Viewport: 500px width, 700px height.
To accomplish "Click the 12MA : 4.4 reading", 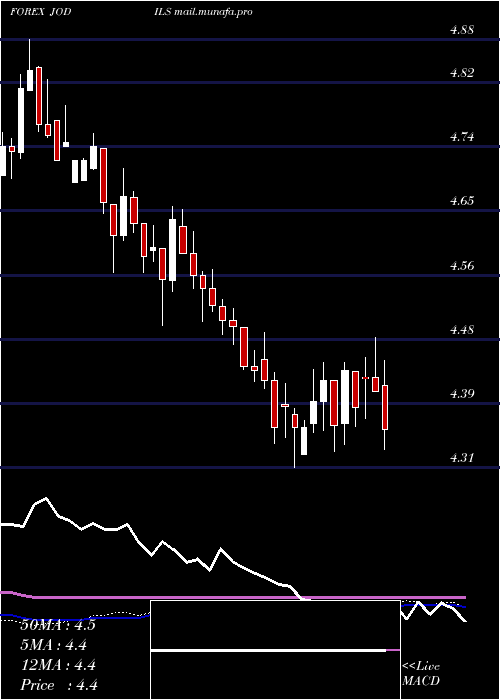I will (58, 665).
